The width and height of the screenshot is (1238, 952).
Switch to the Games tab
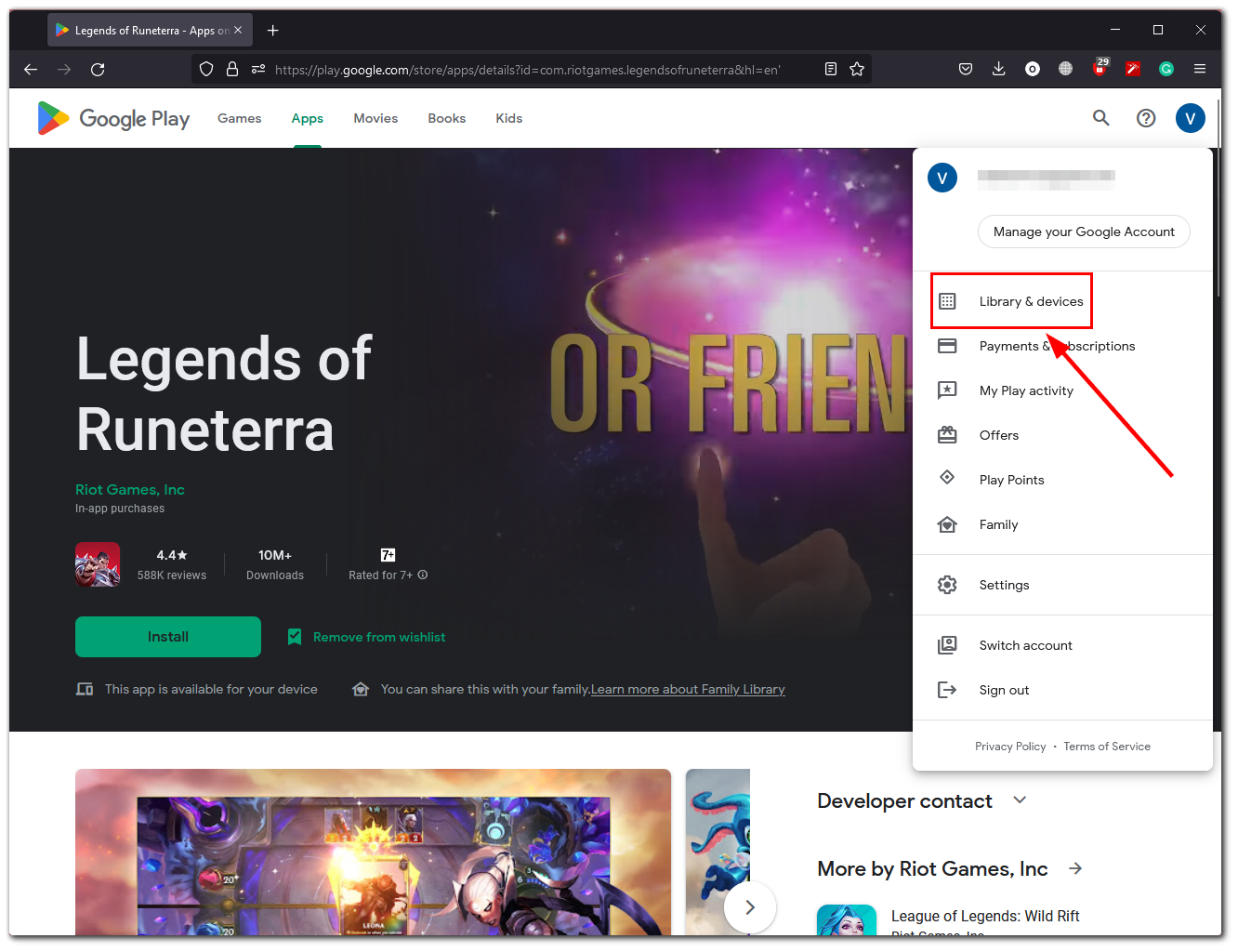[240, 118]
